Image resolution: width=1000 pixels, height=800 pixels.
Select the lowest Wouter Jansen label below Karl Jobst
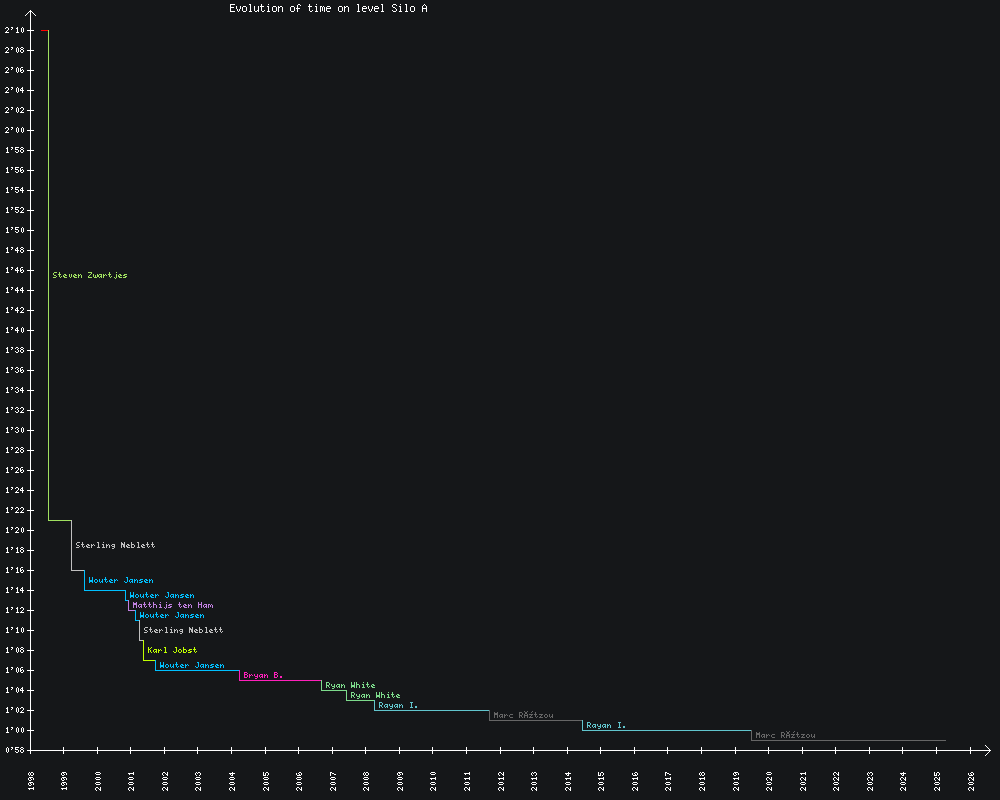192,665
